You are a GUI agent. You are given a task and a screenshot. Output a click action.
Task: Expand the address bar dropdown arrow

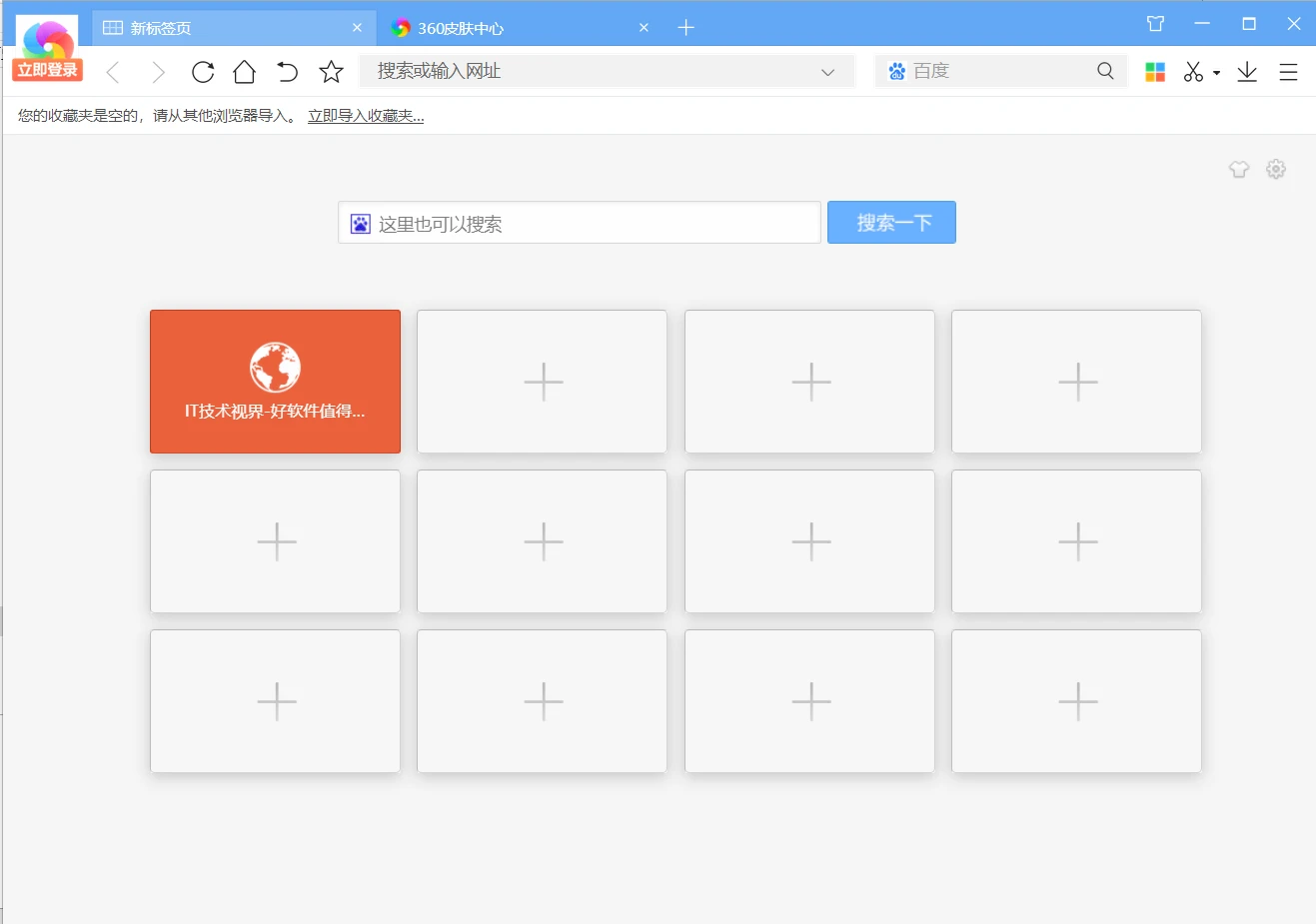pos(827,72)
